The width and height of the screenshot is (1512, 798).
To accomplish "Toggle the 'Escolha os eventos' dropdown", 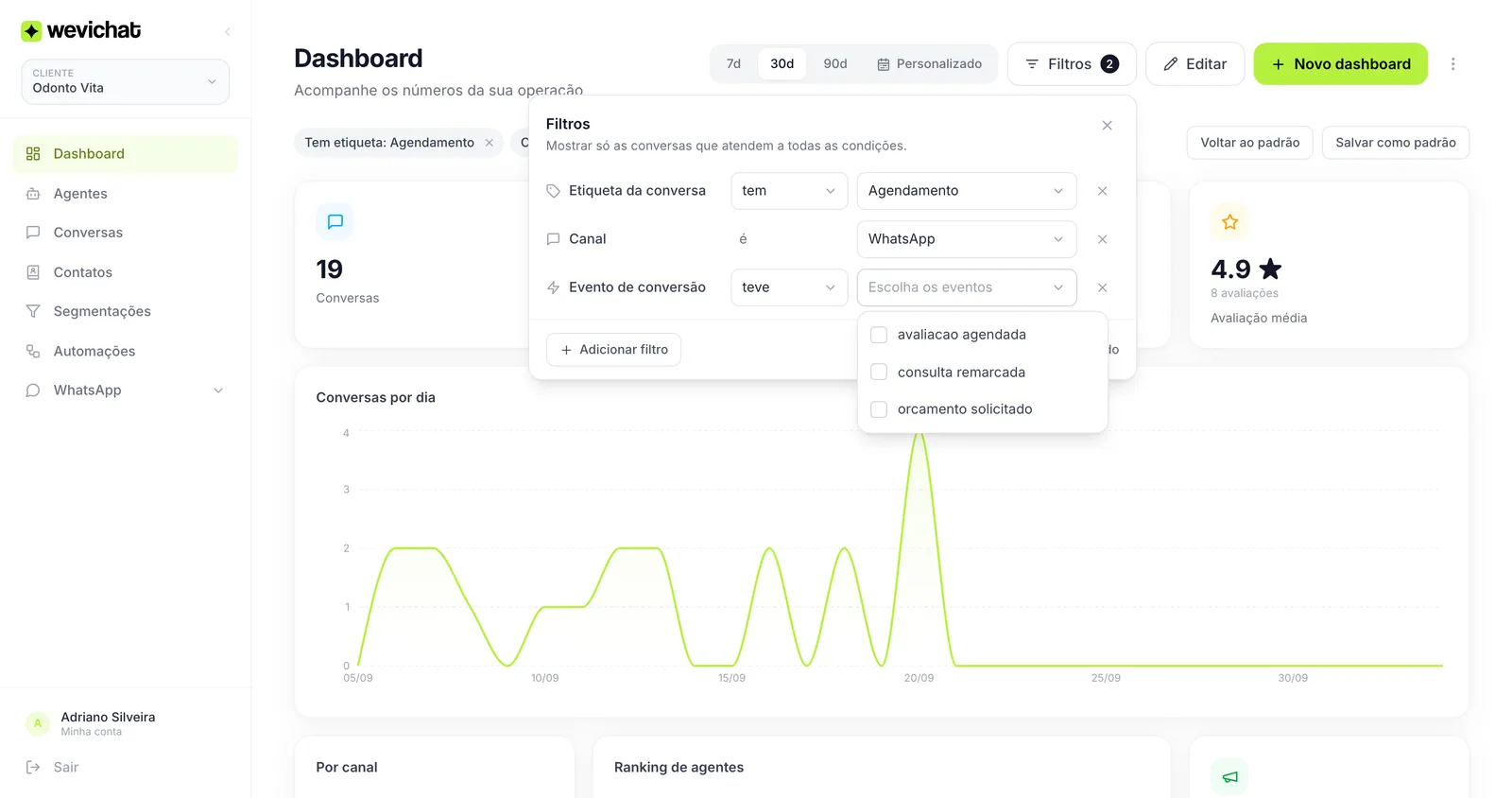I will 967,287.
